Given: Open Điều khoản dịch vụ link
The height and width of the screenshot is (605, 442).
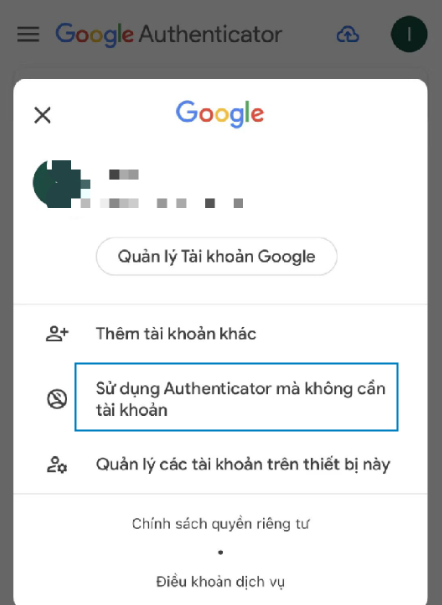Looking at the screenshot, I should tap(221, 582).
